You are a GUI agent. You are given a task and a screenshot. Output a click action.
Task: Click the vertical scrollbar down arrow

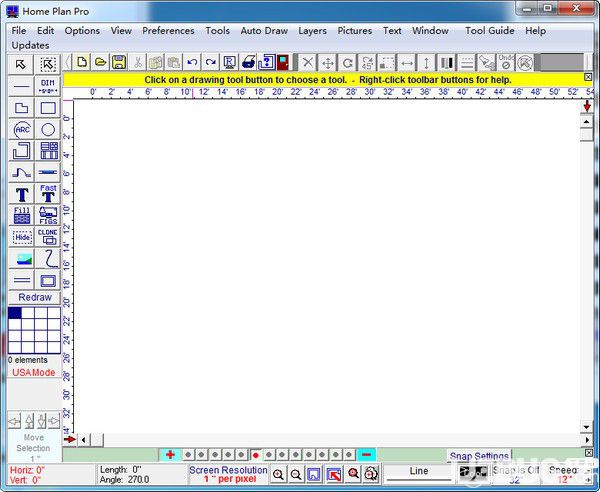(586, 427)
